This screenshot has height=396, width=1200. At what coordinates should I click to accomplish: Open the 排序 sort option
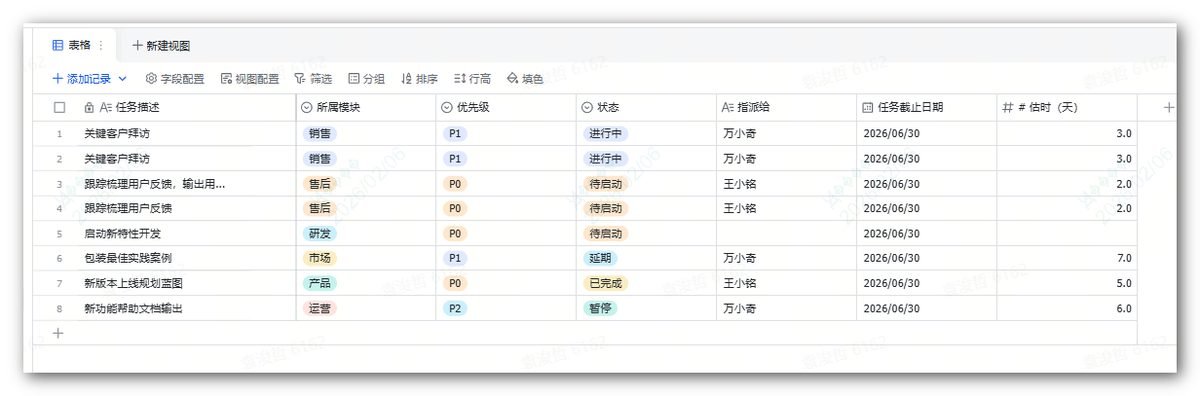click(x=419, y=78)
